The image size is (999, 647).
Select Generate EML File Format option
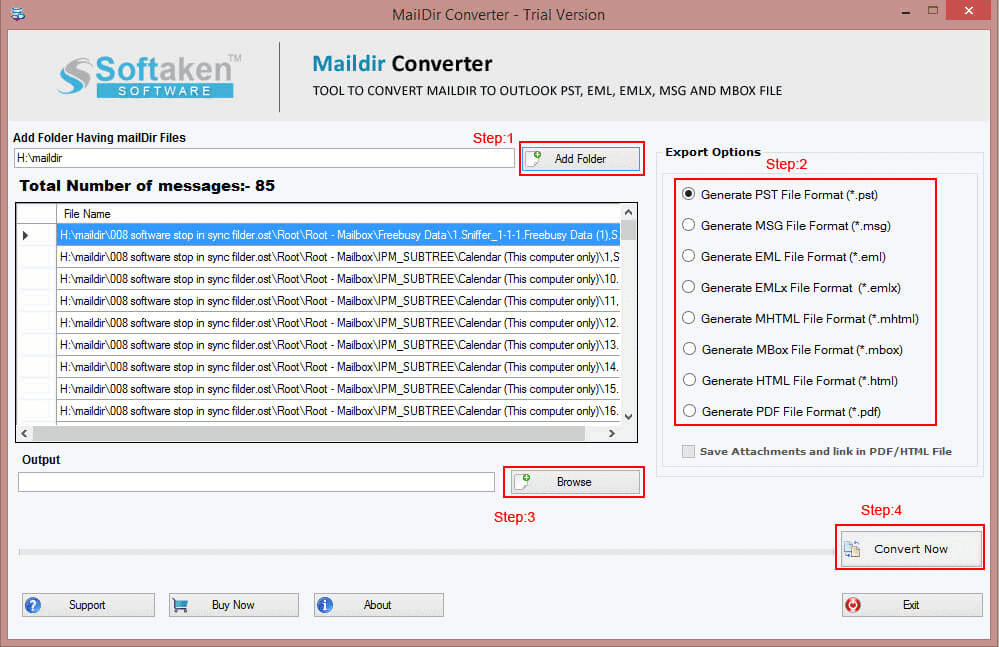click(x=784, y=257)
